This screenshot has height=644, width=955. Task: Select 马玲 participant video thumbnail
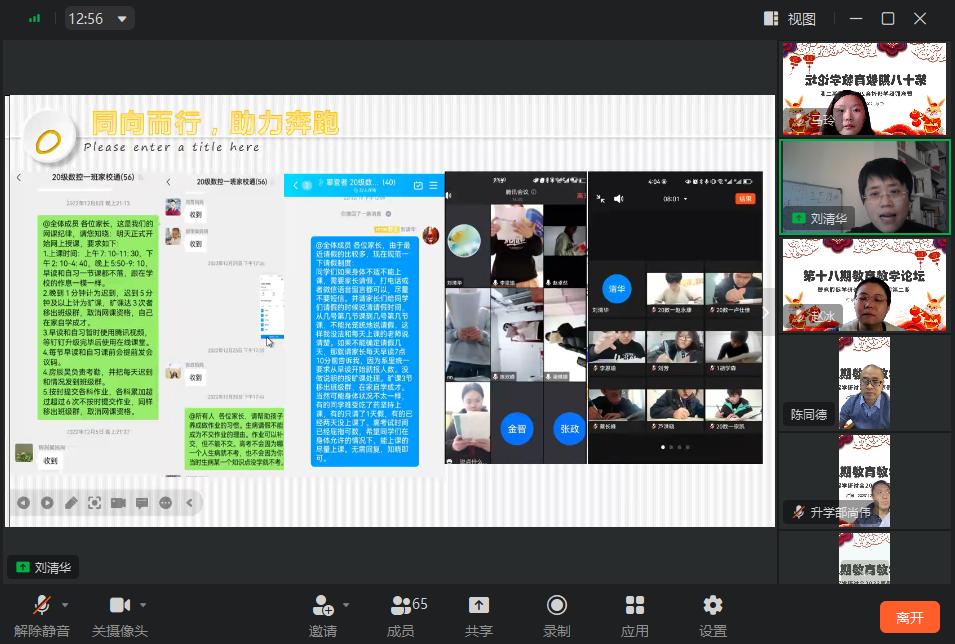tap(864, 89)
